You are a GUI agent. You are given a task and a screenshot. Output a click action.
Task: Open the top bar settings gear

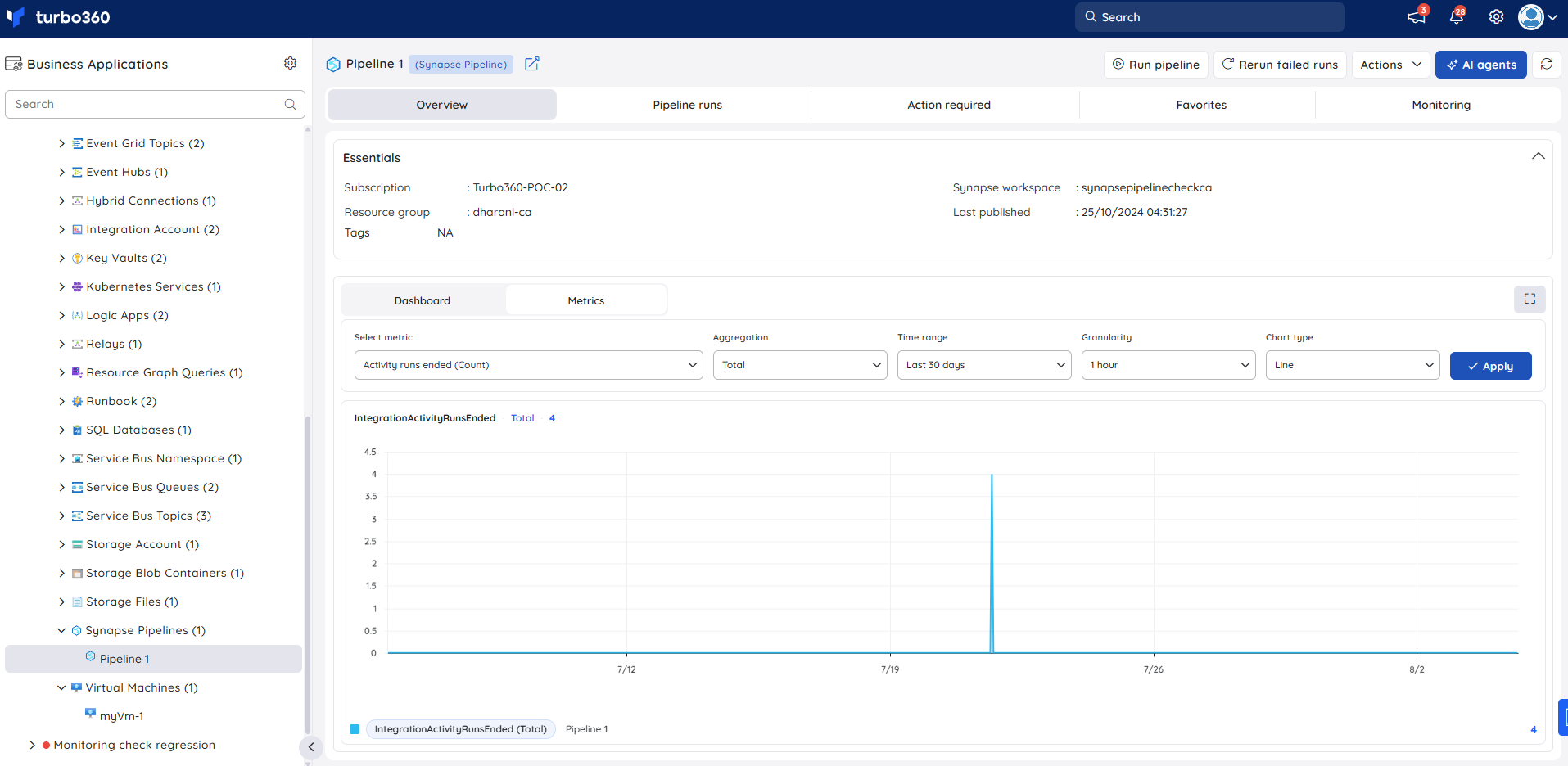(1496, 17)
